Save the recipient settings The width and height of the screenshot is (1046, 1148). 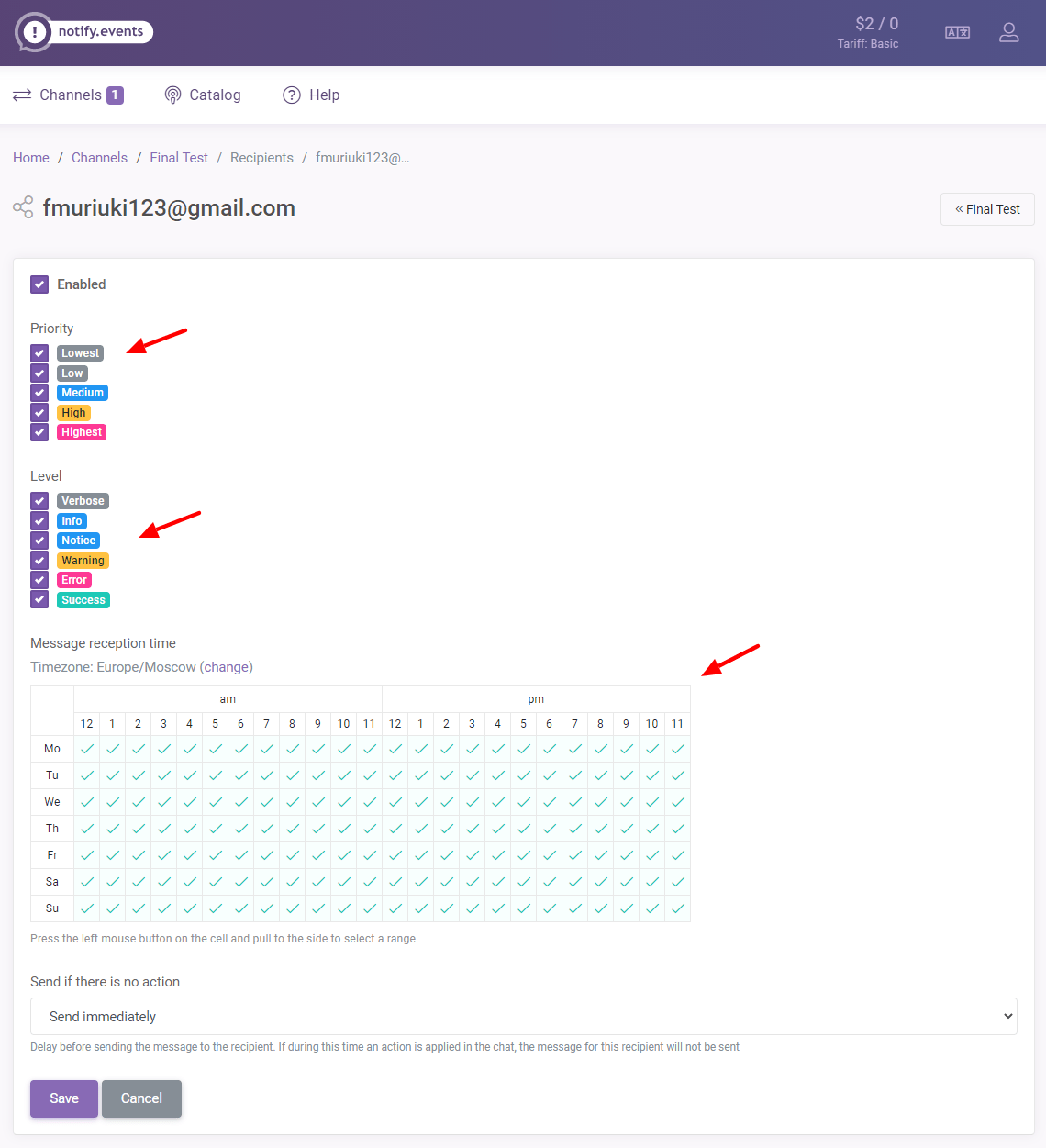tap(64, 1098)
